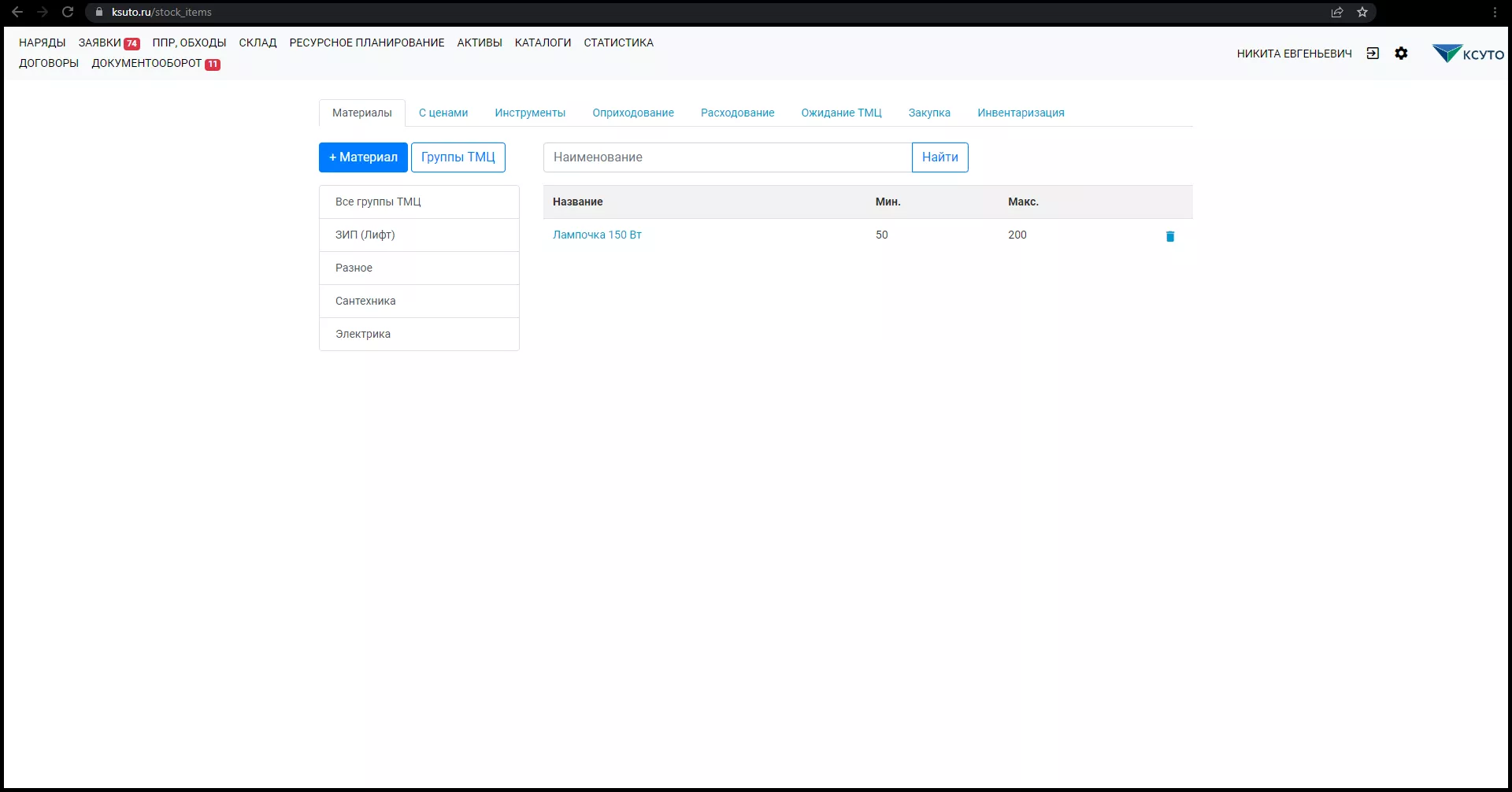
Task: Click the Наименование search field
Action: [x=727, y=157]
